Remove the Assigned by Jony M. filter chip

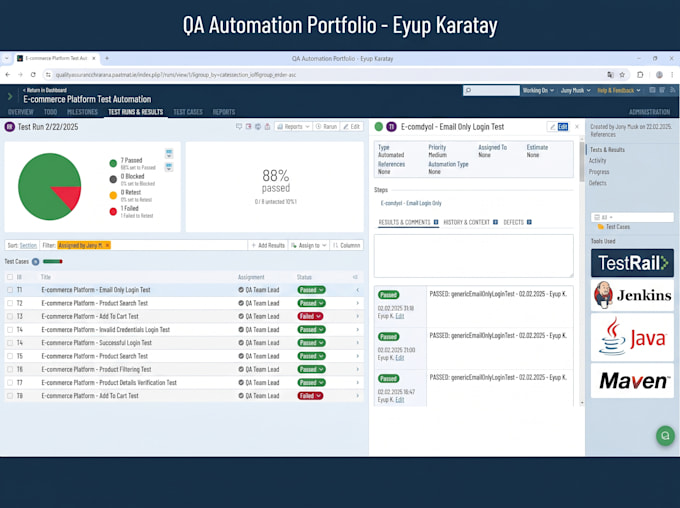point(108,246)
